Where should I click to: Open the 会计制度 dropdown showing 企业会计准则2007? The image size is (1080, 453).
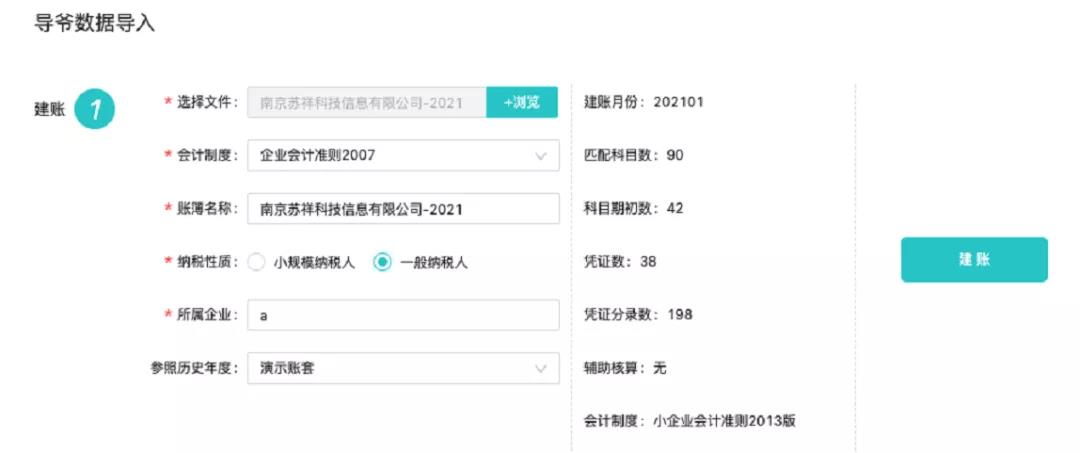pyautogui.click(x=402, y=155)
